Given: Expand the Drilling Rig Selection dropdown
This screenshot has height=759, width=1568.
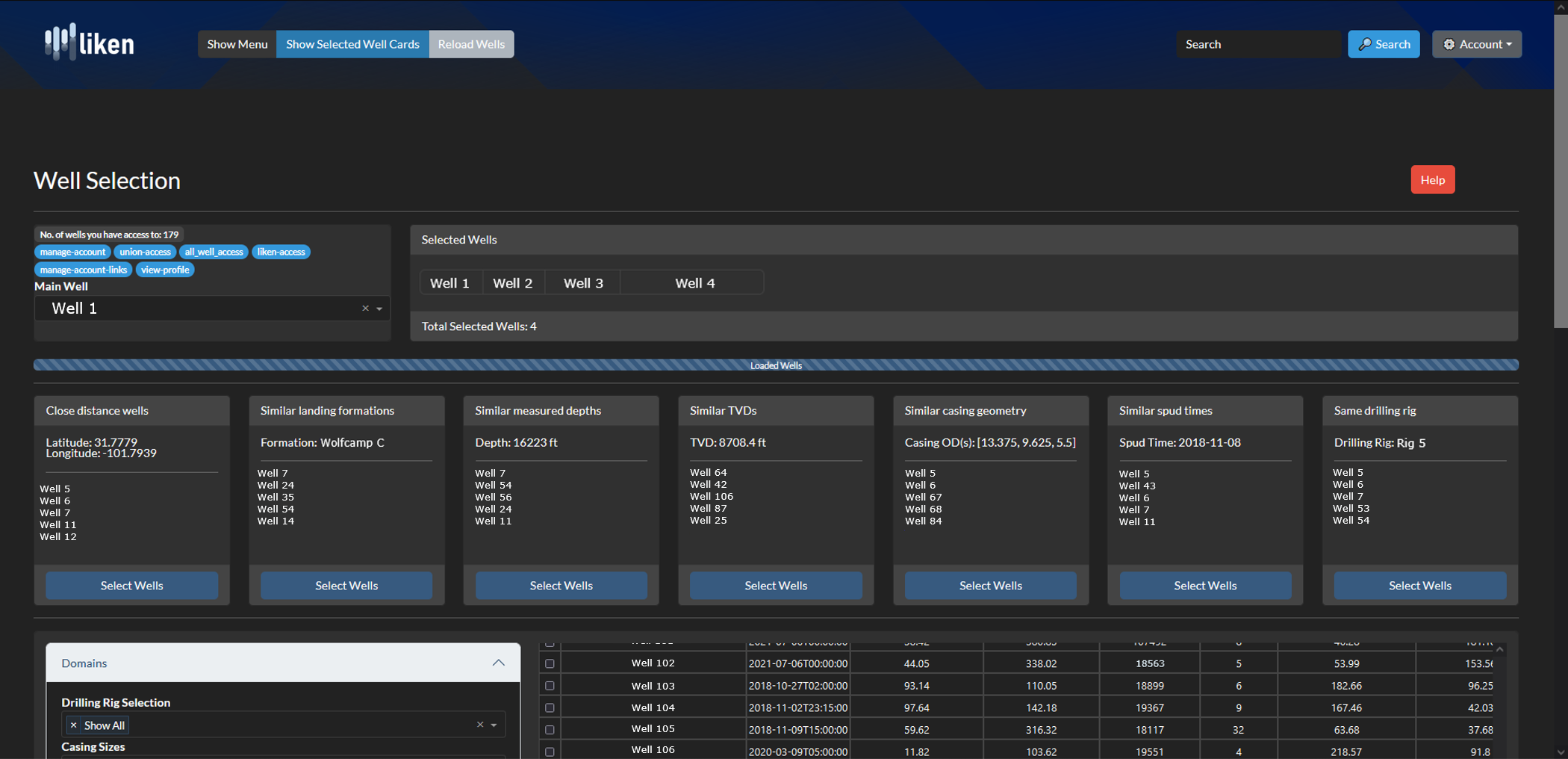Looking at the screenshot, I should point(494,725).
